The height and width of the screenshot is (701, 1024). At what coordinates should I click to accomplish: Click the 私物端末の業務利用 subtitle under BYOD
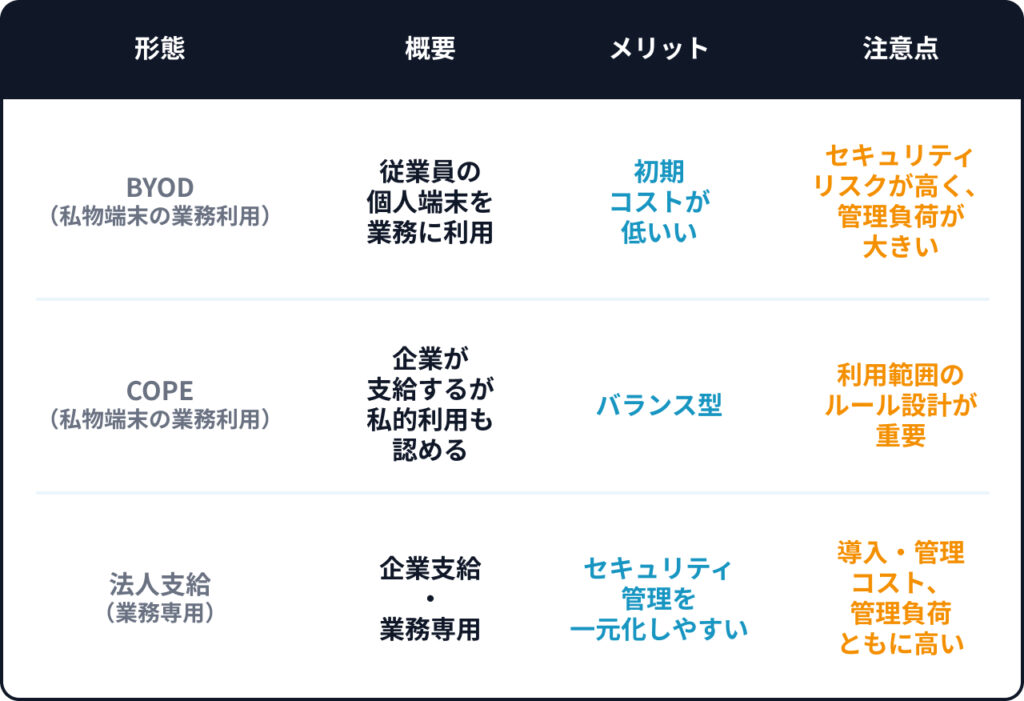[160, 214]
